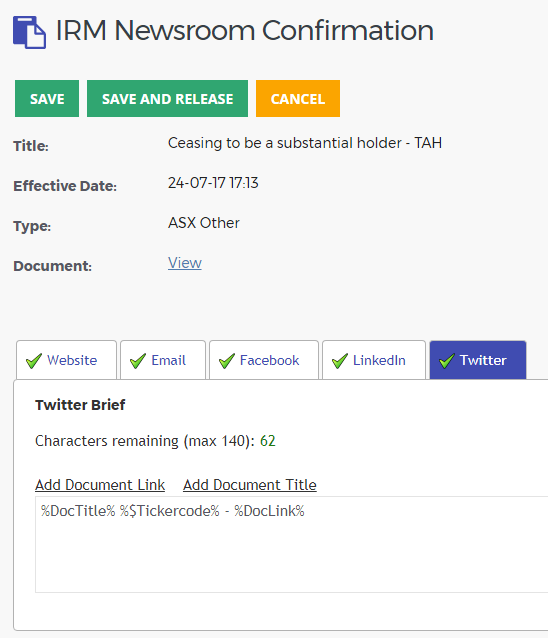Click the orange CANCEL button
The height and width of the screenshot is (638, 548).
298,98
